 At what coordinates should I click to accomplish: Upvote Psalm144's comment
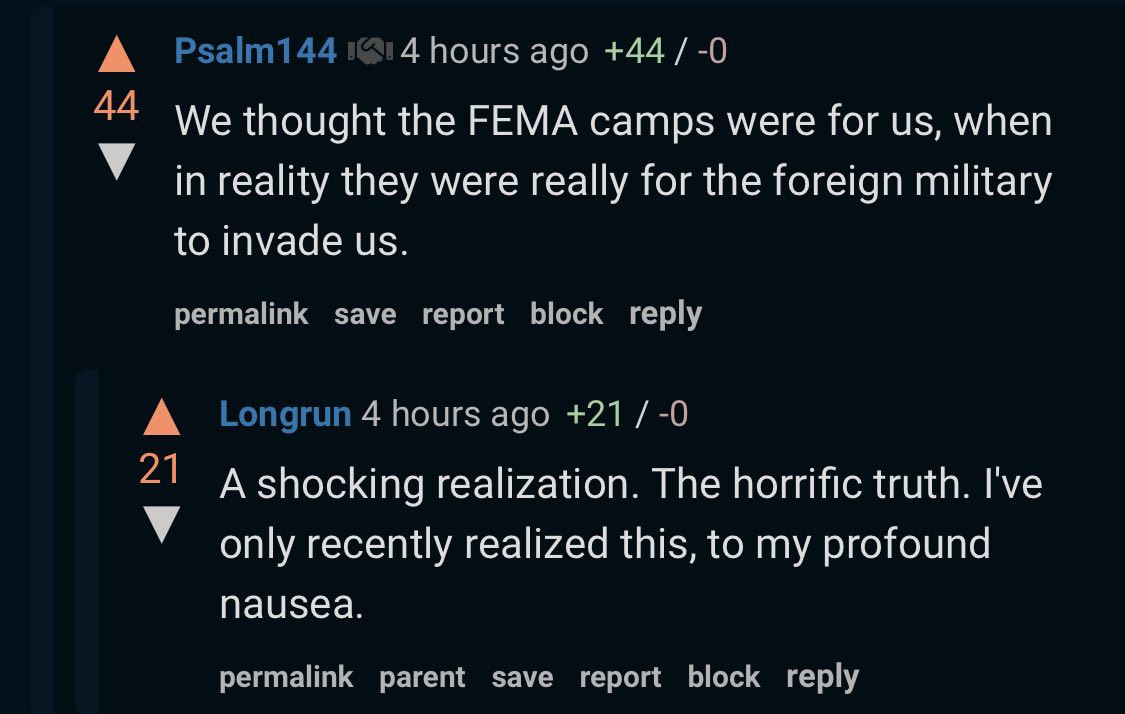116,55
